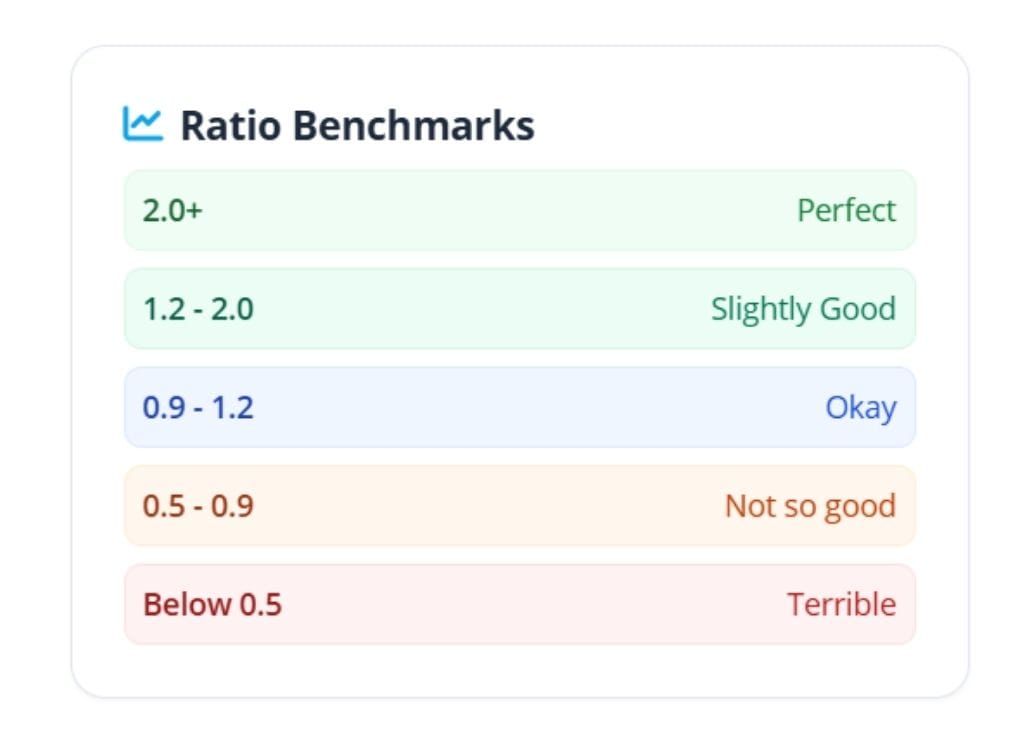
Task: Click the 0.9 - 1.2 label
Action: click(x=199, y=407)
